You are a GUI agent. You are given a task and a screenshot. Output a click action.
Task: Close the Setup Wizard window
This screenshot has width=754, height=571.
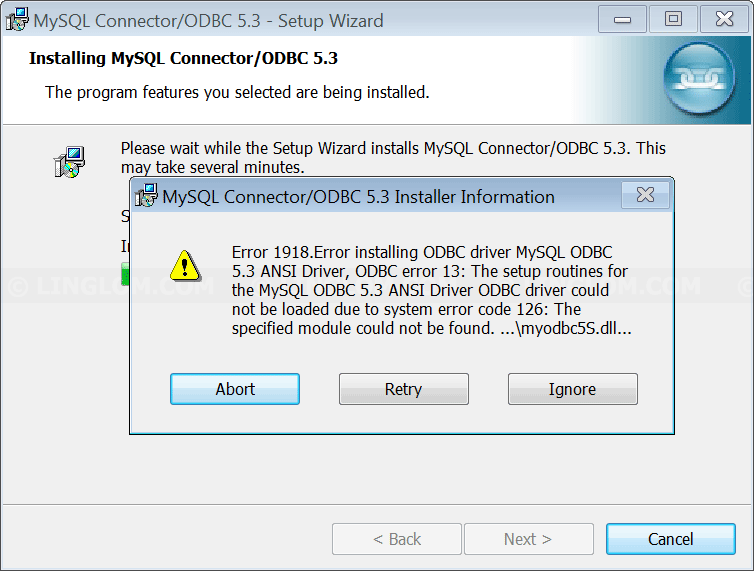point(724,19)
